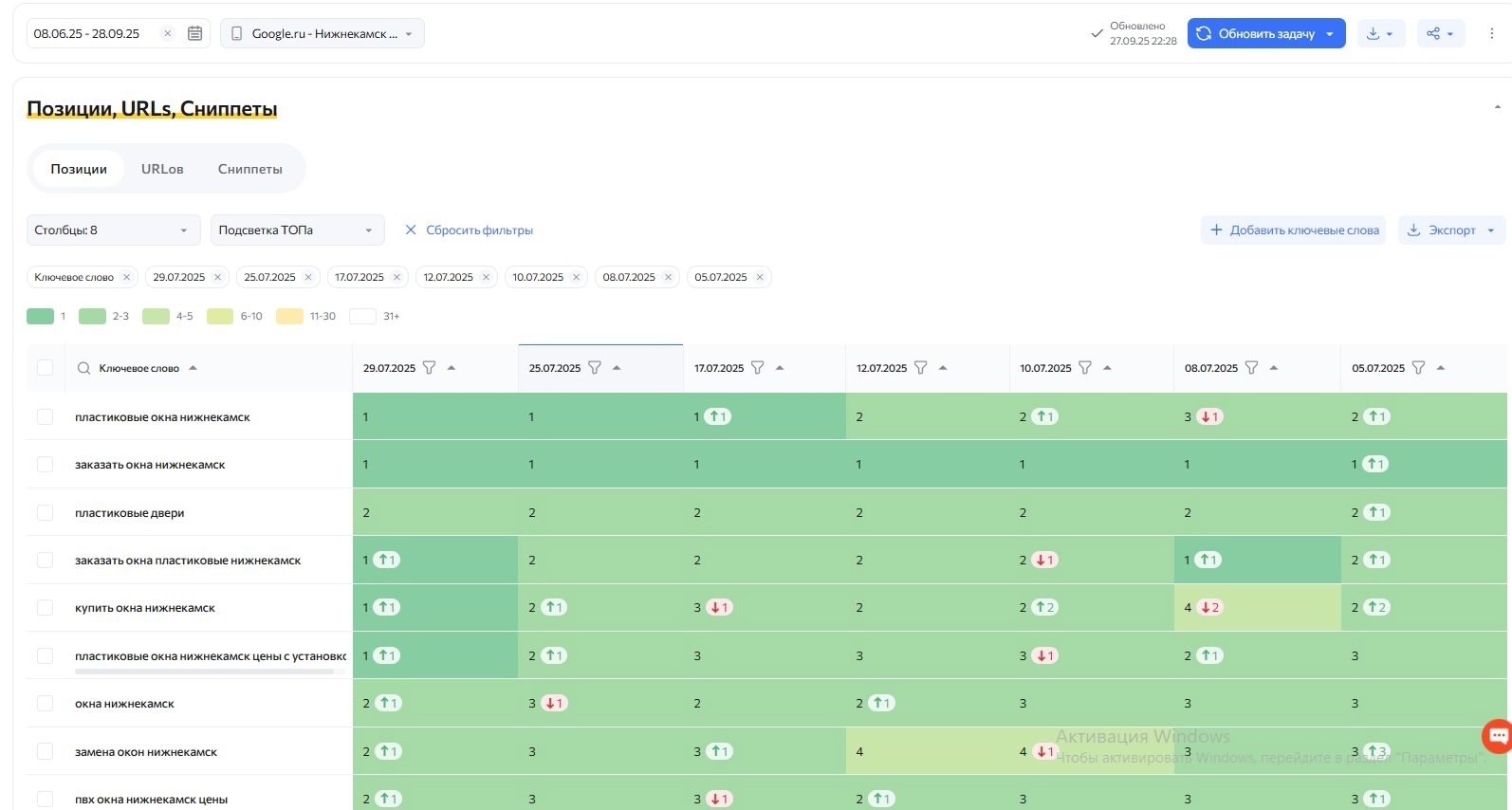
Task: Open the Google.ru - Нижнекамск search engine dropdown
Action: pyautogui.click(x=323, y=33)
